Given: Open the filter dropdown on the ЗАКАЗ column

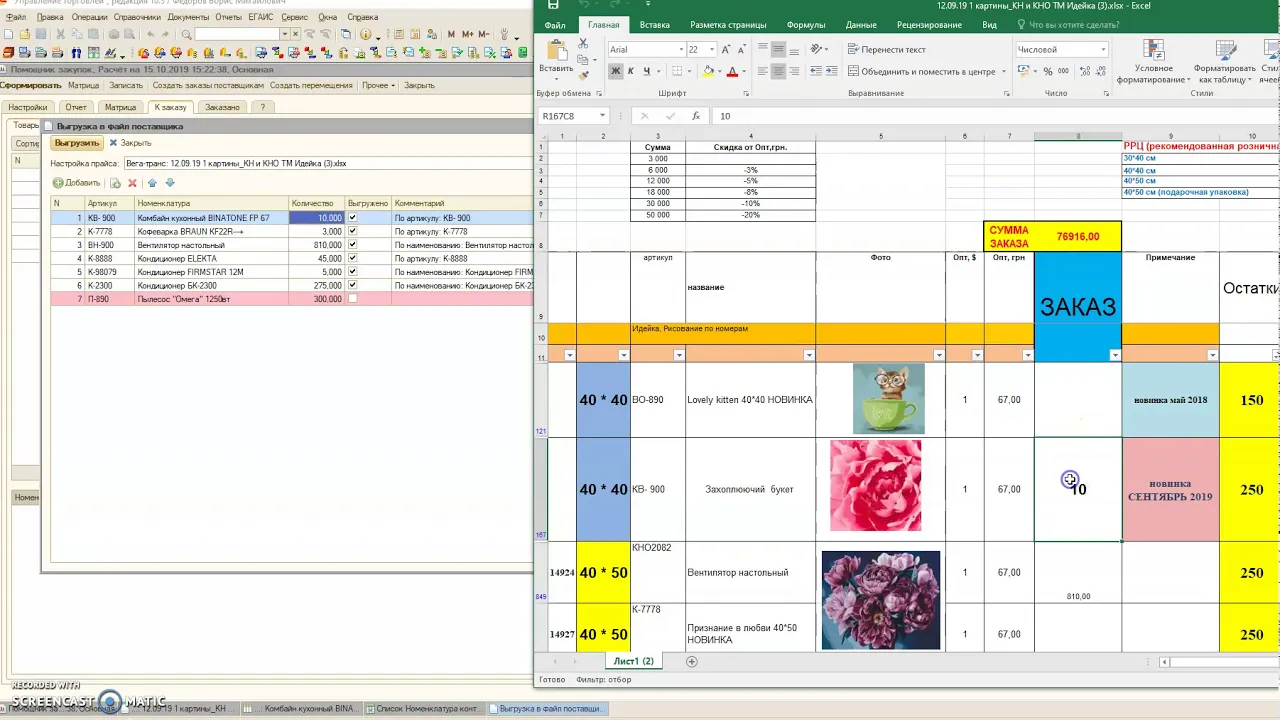Looking at the screenshot, I should tap(1113, 355).
